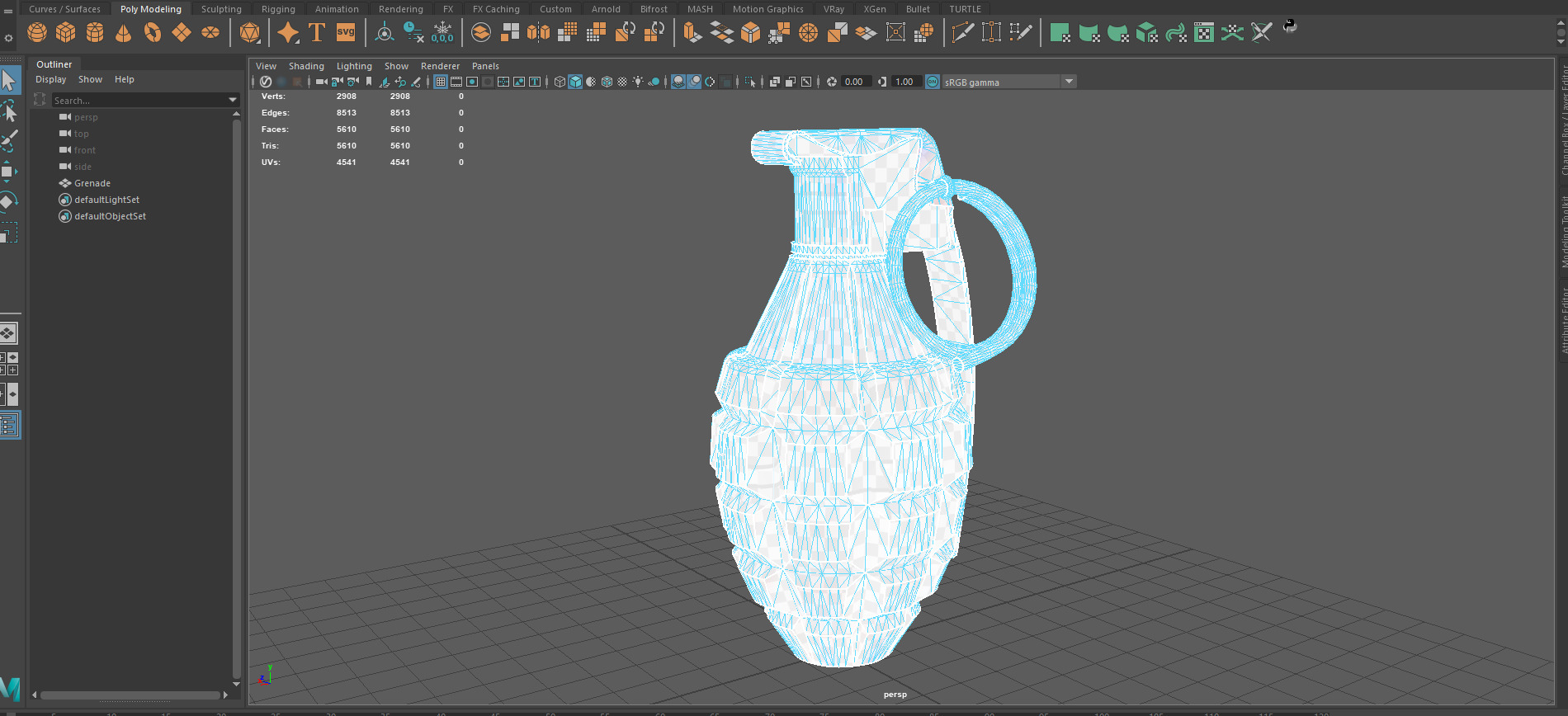The height and width of the screenshot is (716, 1568).
Task: Toggle view transform ON button
Action: coord(933,82)
